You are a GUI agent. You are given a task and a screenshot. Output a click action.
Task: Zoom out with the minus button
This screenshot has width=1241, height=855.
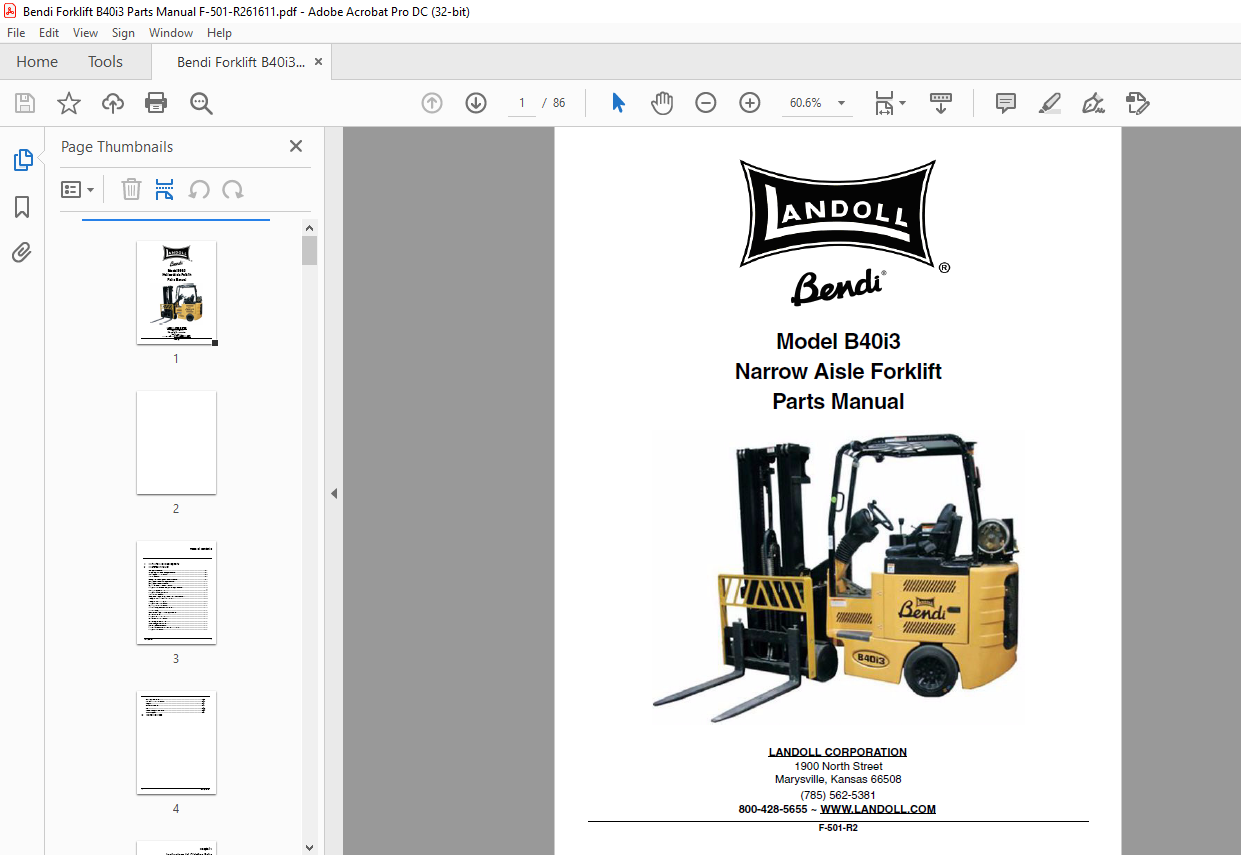click(x=706, y=103)
